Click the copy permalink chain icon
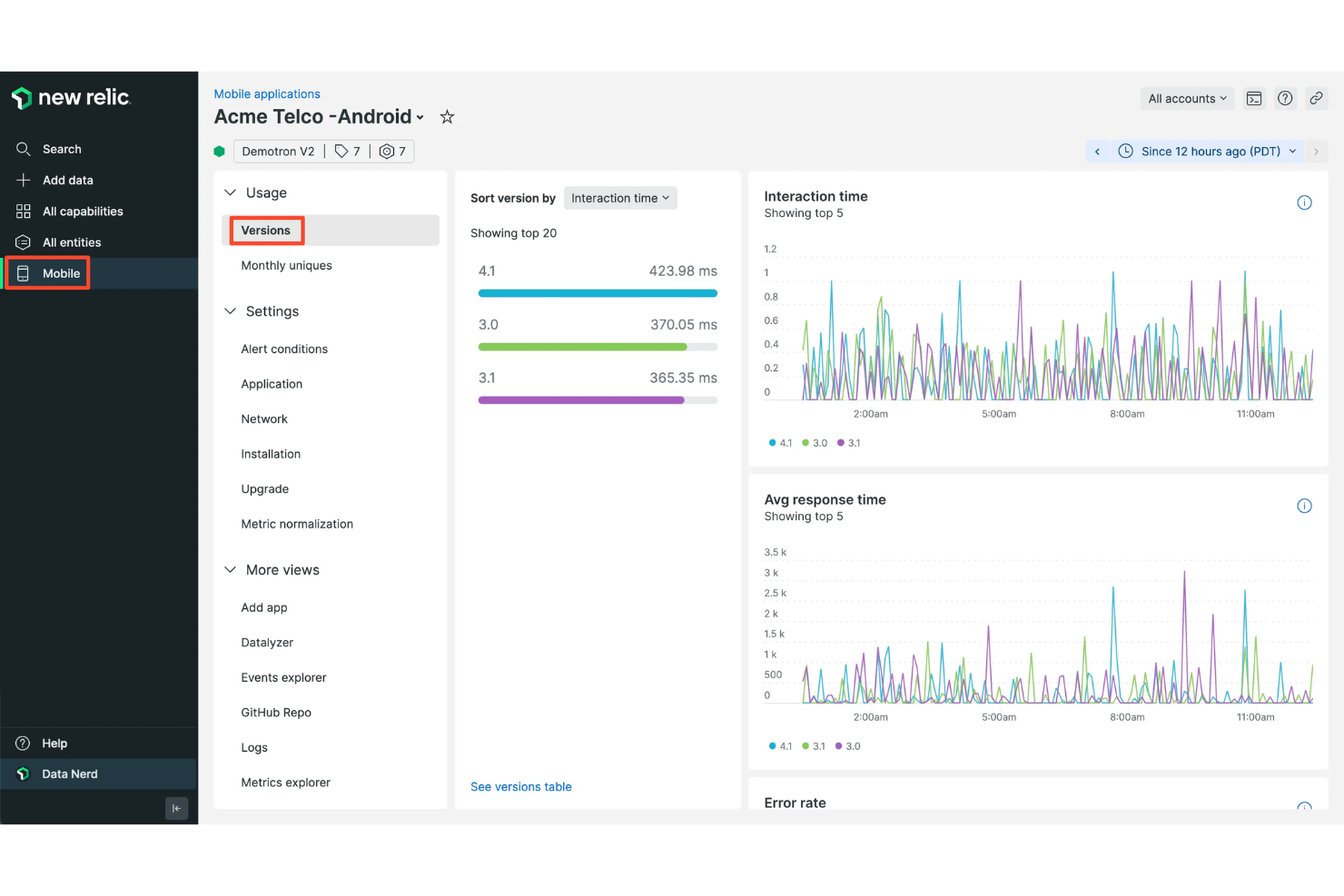1344x896 pixels. (x=1317, y=98)
